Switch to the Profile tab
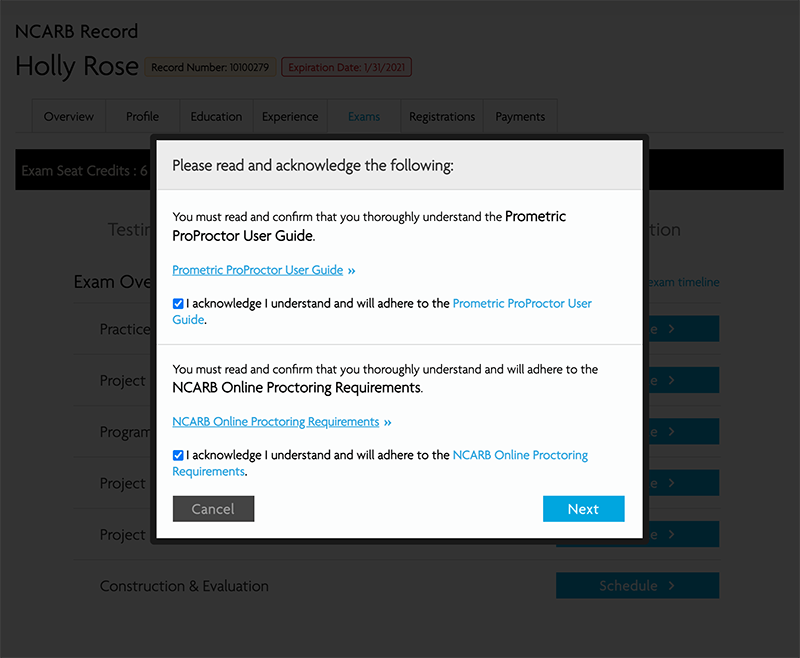This screenshot has height=658, width=800. tap(142, 117)
